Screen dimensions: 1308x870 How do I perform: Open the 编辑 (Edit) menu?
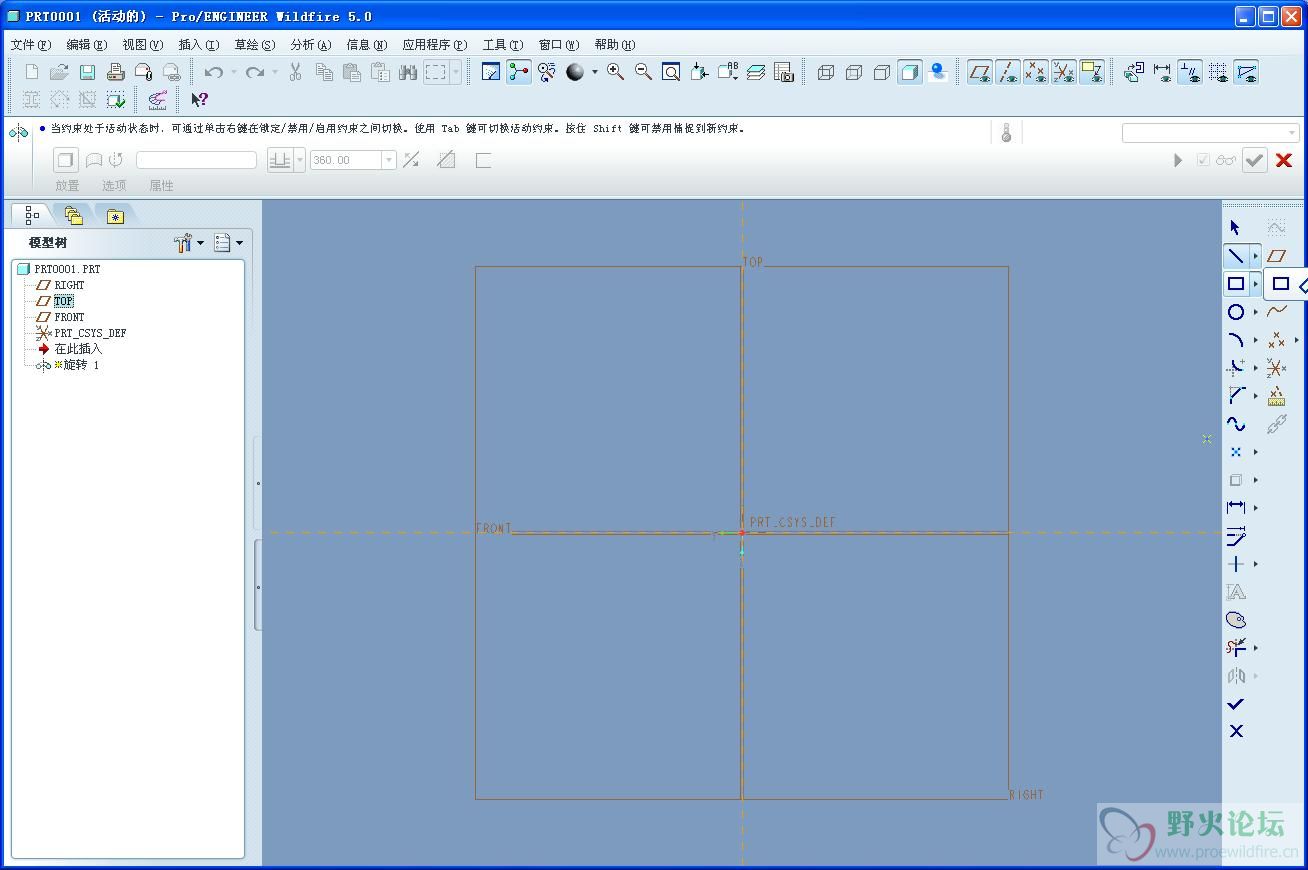point(86,44)
